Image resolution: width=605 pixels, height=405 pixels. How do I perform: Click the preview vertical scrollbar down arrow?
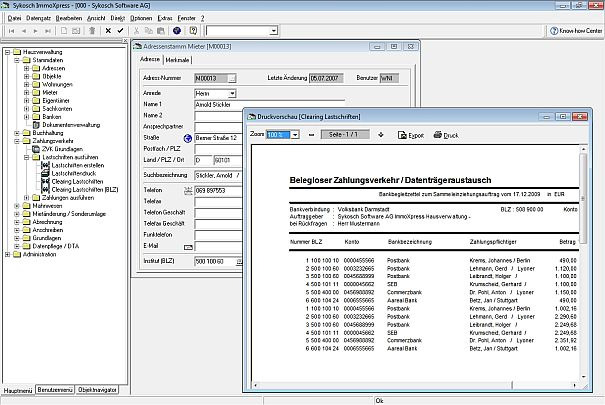coord(583,376)
